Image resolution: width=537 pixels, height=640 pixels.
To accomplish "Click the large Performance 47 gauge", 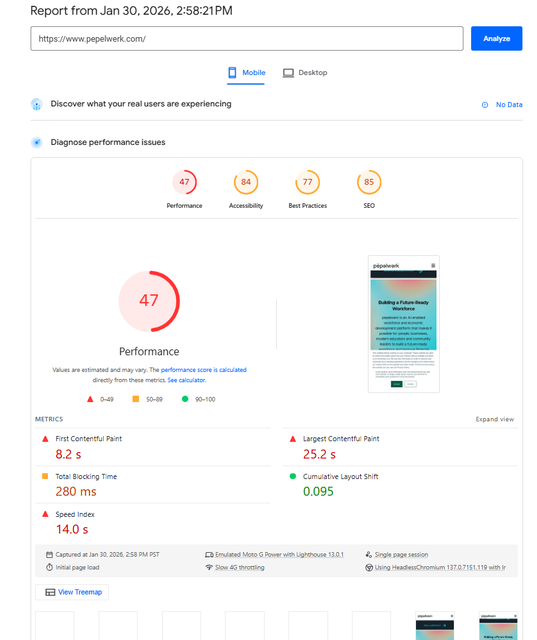I will point(149,301).
